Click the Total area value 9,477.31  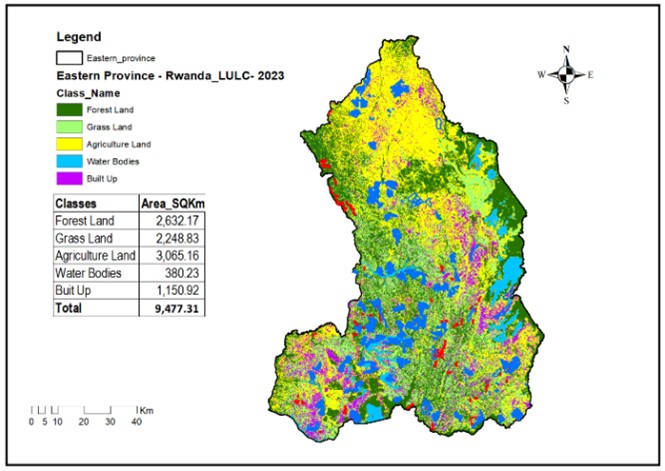(x=173, y=308)
